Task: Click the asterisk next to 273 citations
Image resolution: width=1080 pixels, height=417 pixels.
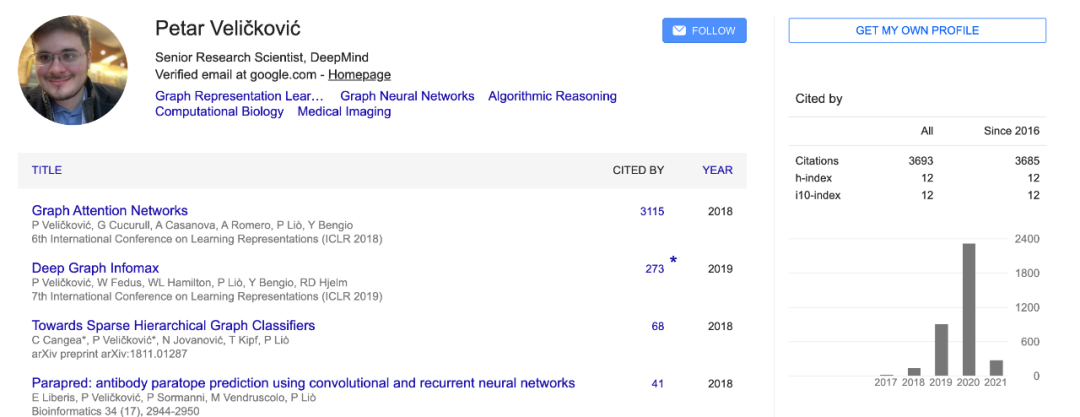Action: [673, 261]
